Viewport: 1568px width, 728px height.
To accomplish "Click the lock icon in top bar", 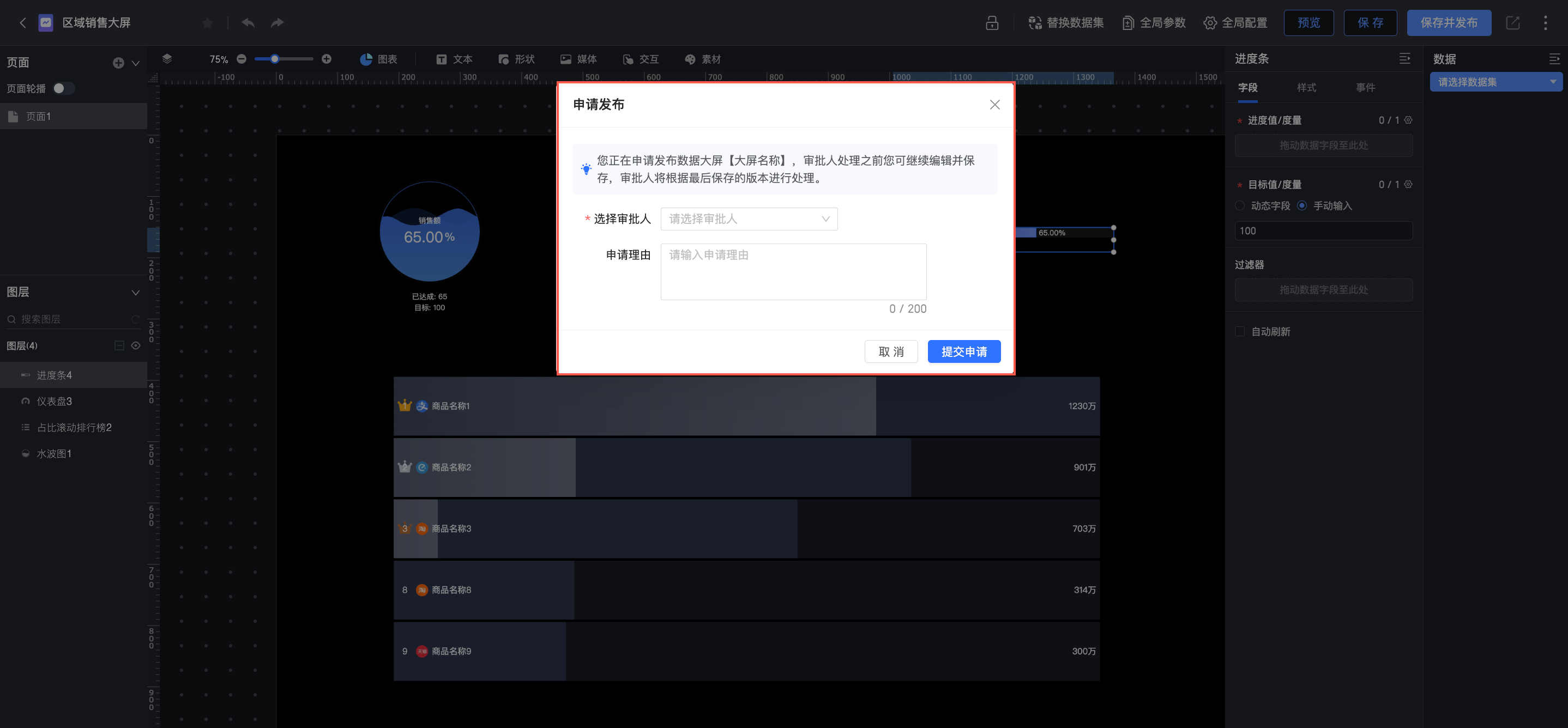I will point(992,22).
